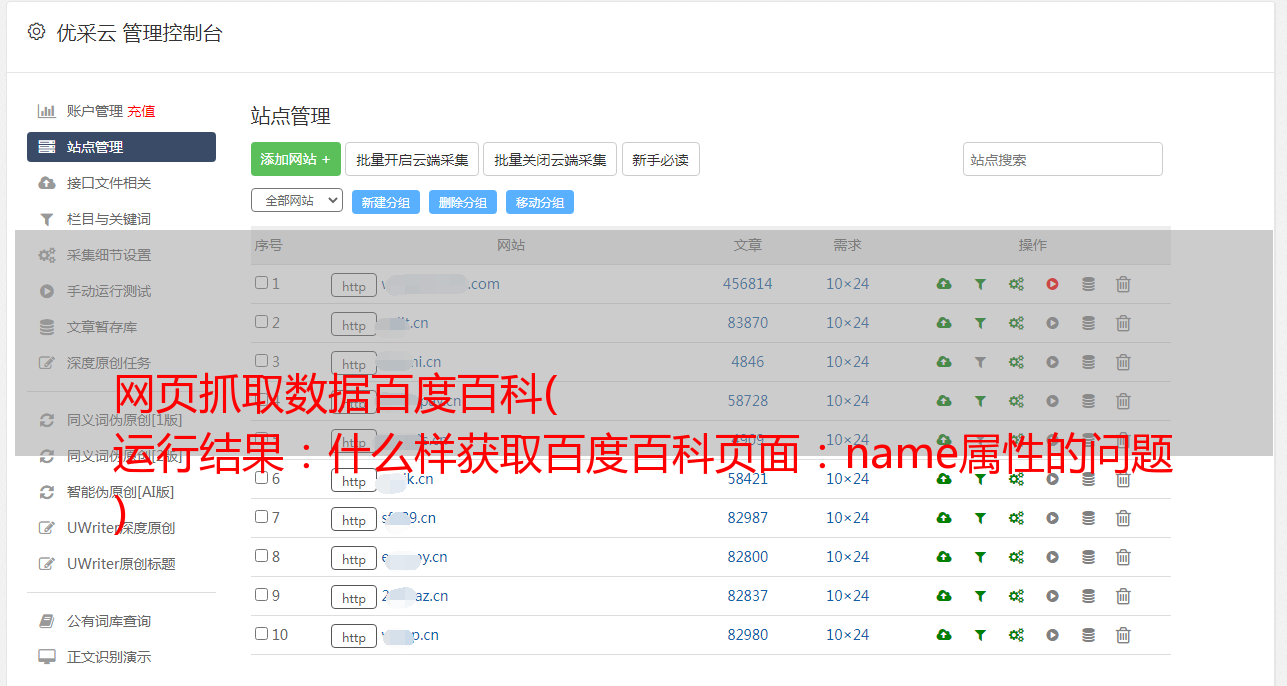Click the red 充值 link
1287x686 pixels.
141,111
